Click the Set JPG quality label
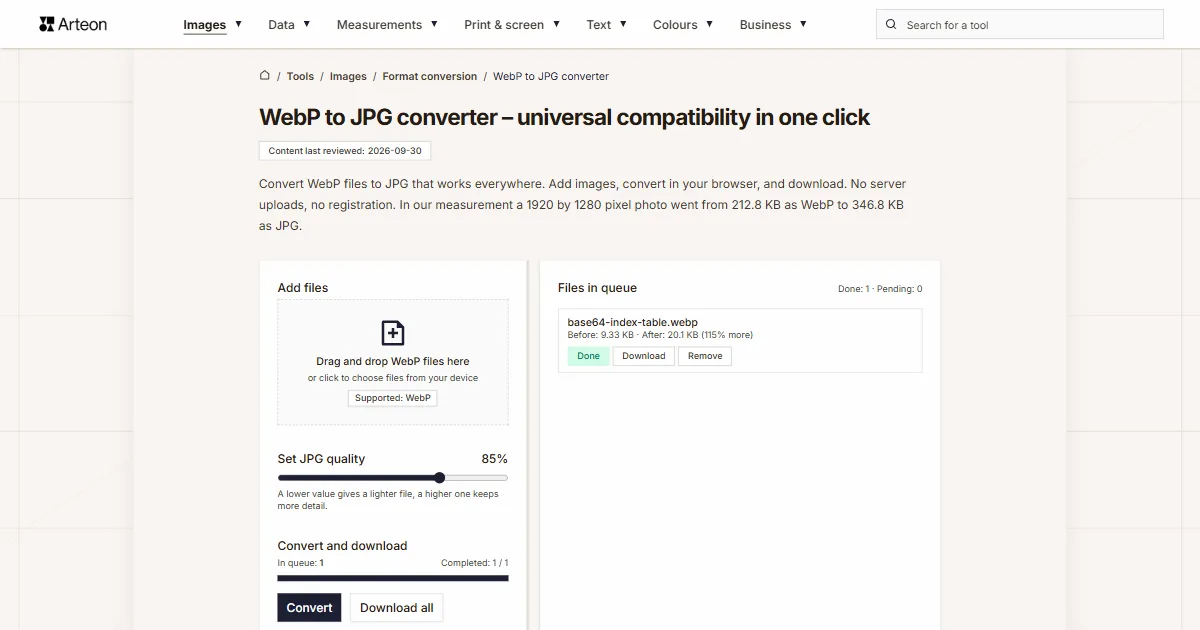The width and height of the screenshot is (1200, 630). click(321, 459)
